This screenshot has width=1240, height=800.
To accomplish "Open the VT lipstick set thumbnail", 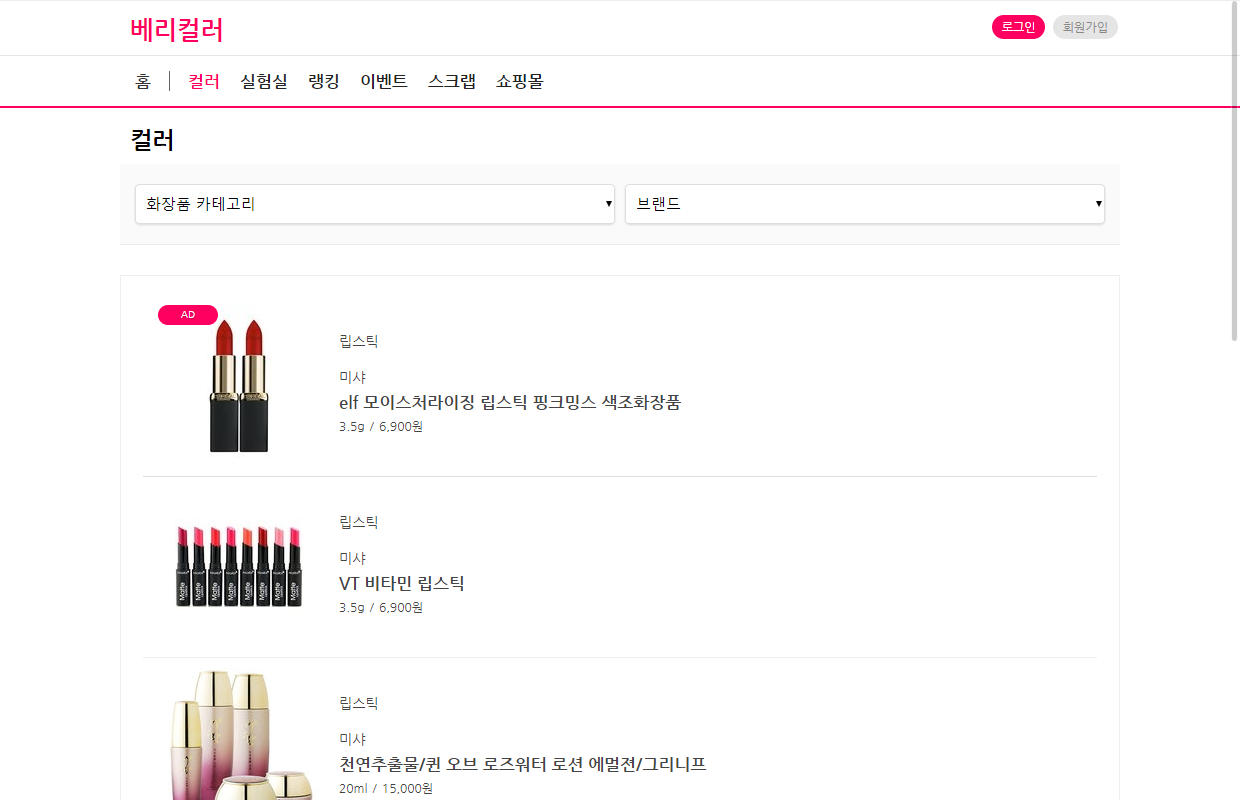I will coord(239,566).
